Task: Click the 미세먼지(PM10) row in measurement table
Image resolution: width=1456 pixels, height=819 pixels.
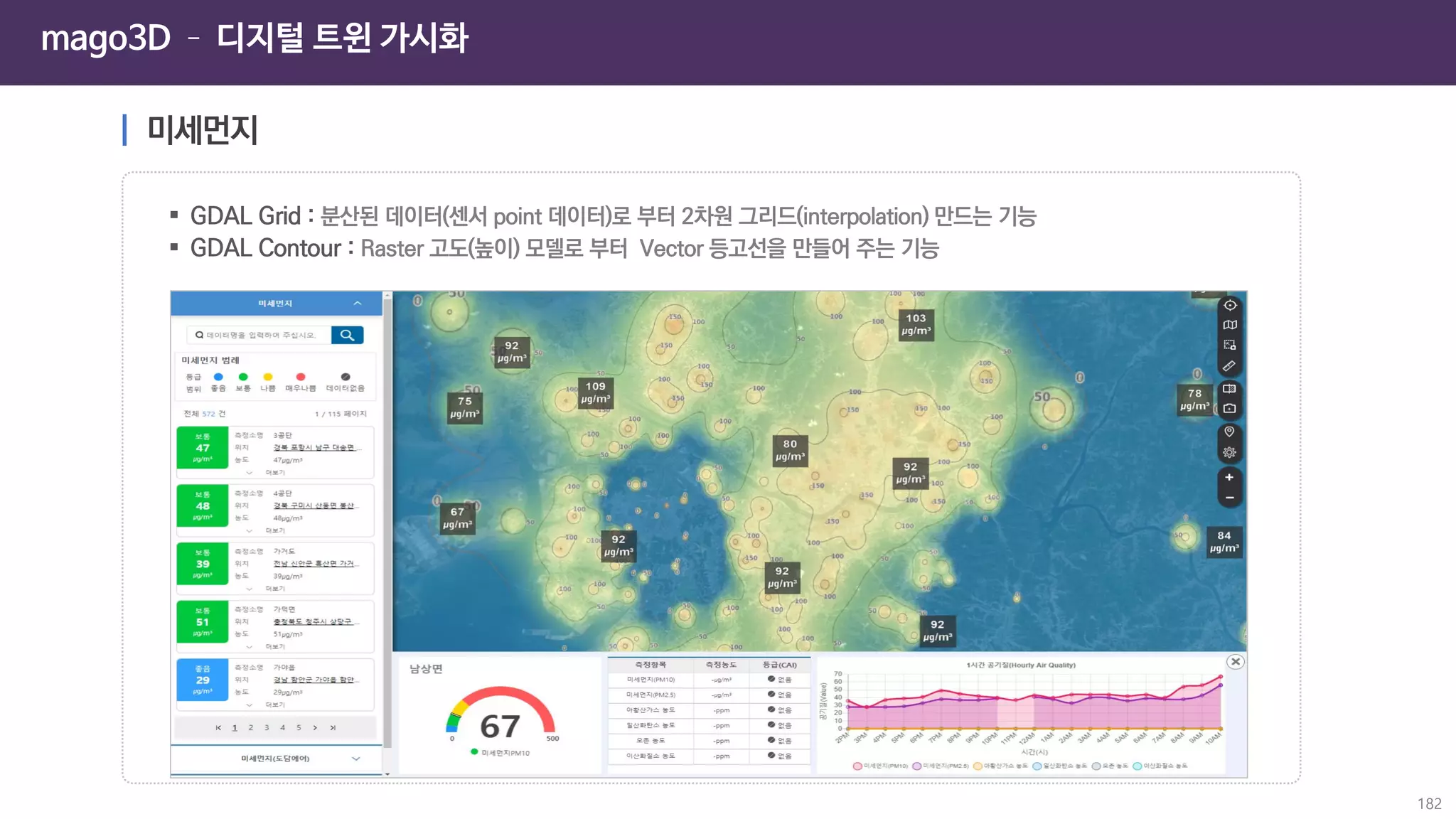Action: click(x=709, y=680)
